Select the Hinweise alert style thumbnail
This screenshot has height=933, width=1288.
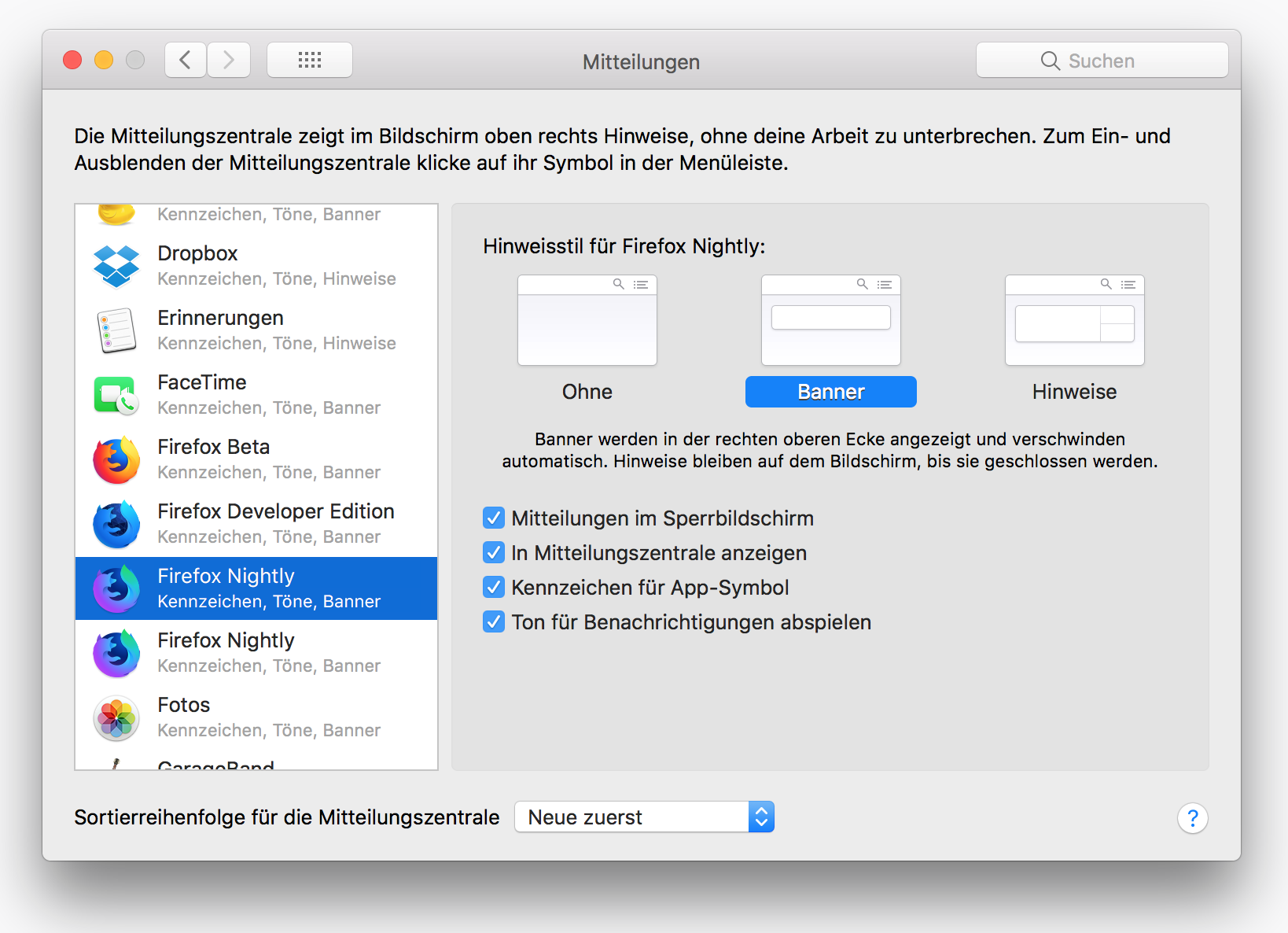(1075, 320)
